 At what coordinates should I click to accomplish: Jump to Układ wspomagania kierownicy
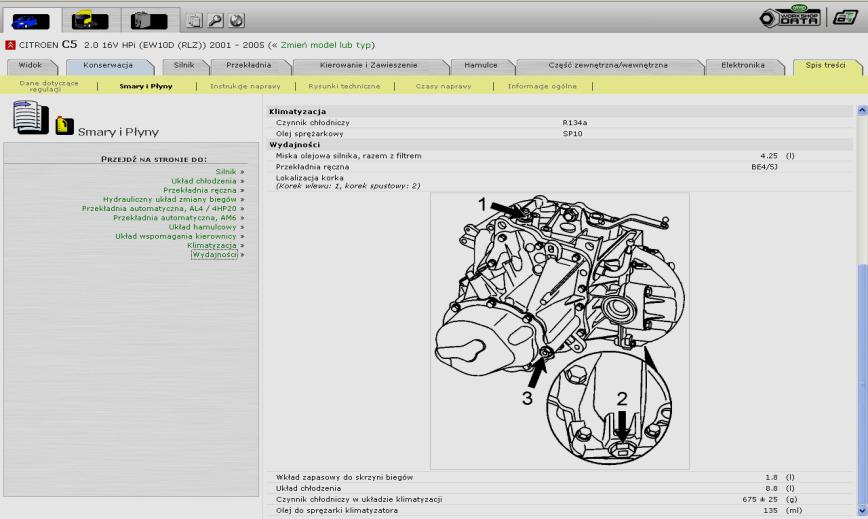tap(176, 236)
